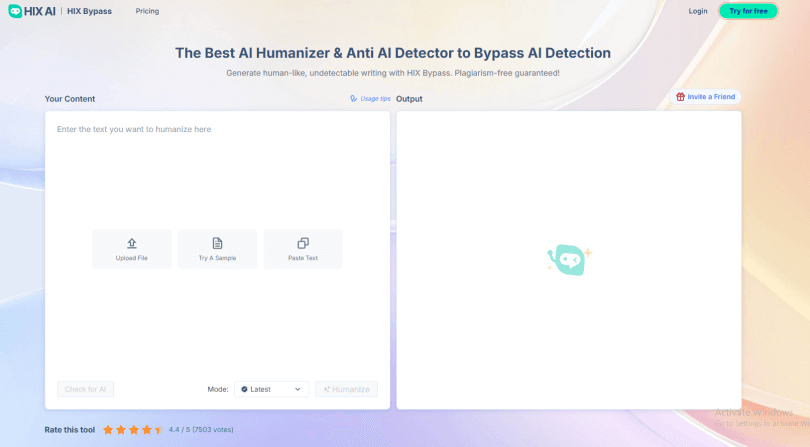Click the Invite a Friend gift button
The width and height of the screenshot is (810, 447).
tap(705, 97)
